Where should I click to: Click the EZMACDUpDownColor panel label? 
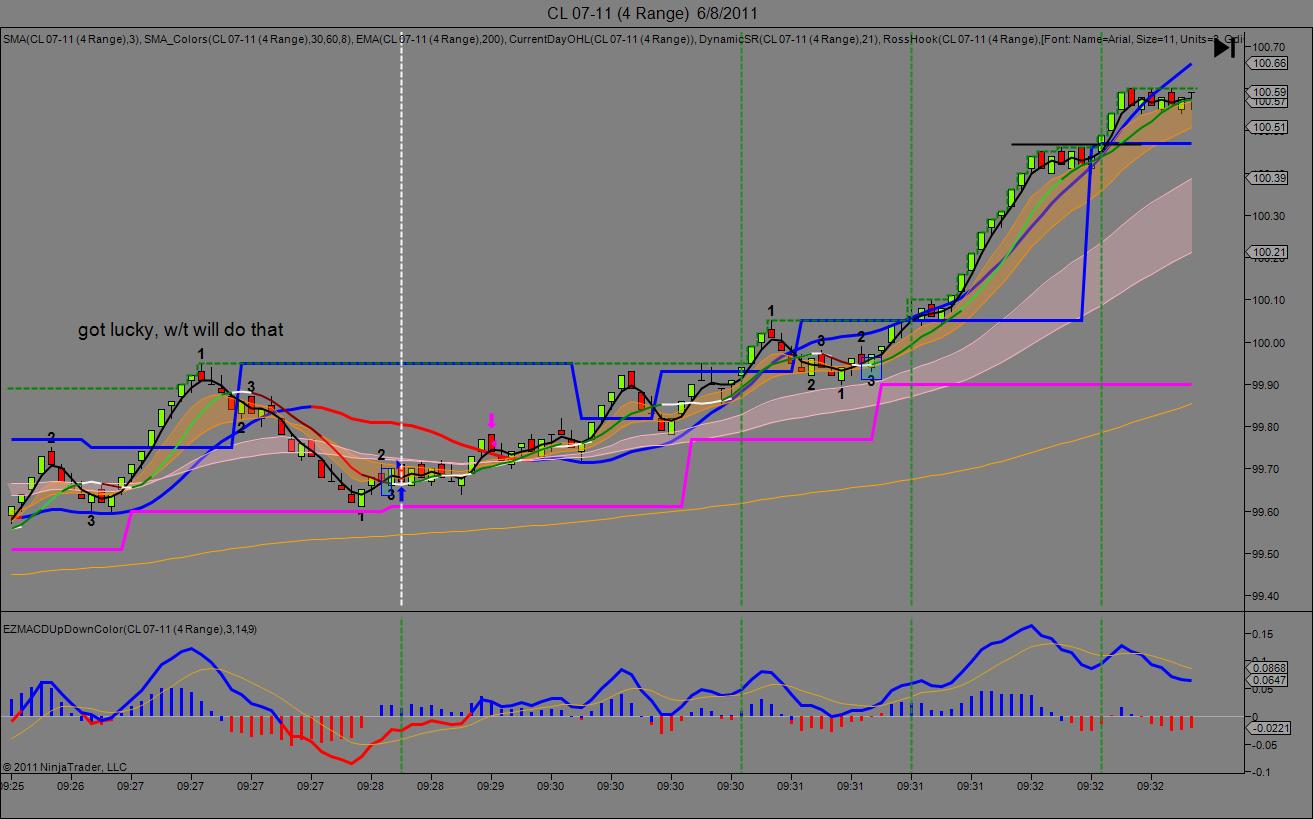(130, 629)
